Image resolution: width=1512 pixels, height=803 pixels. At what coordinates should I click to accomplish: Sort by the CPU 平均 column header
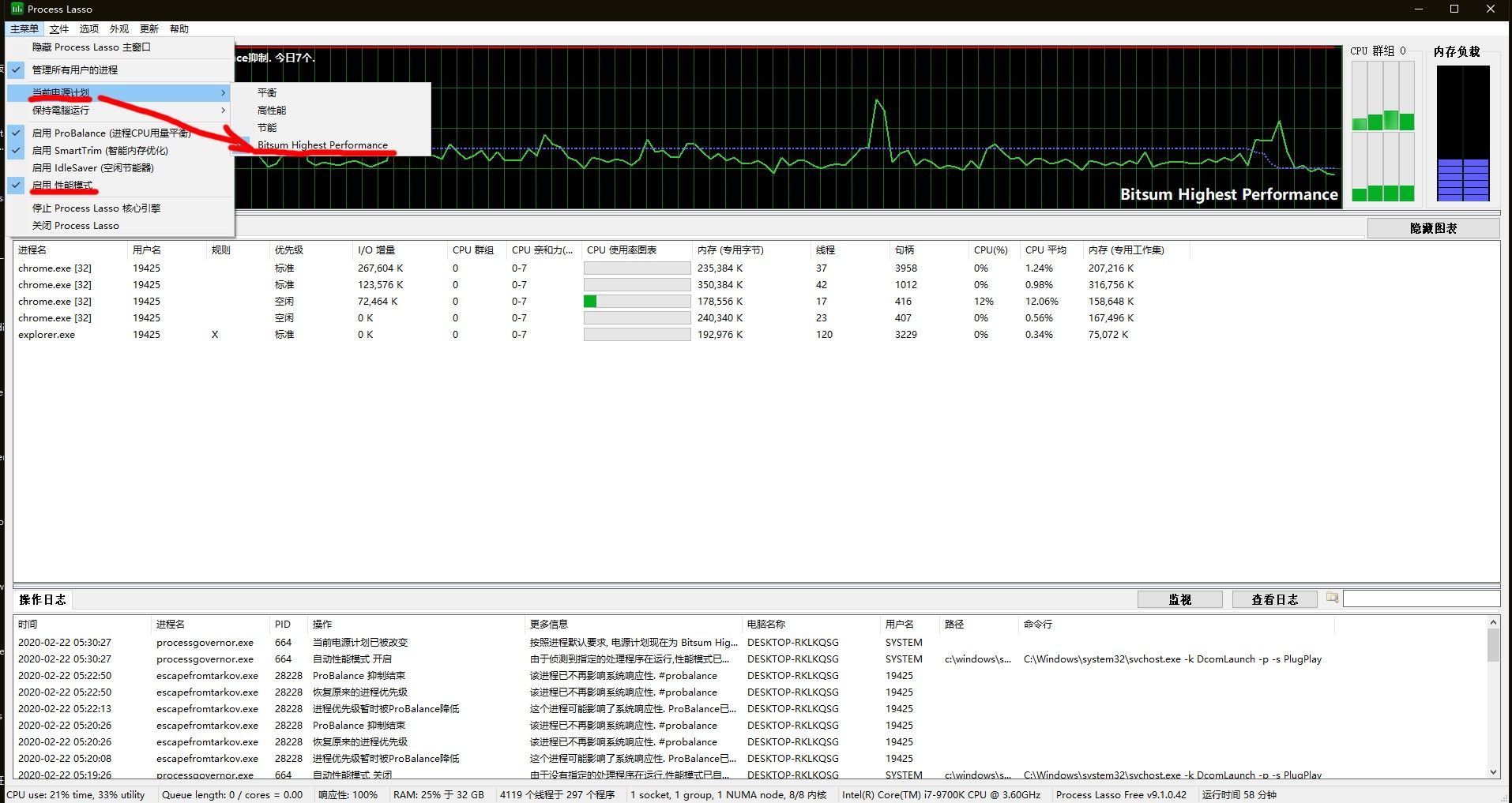[1045, 250]
